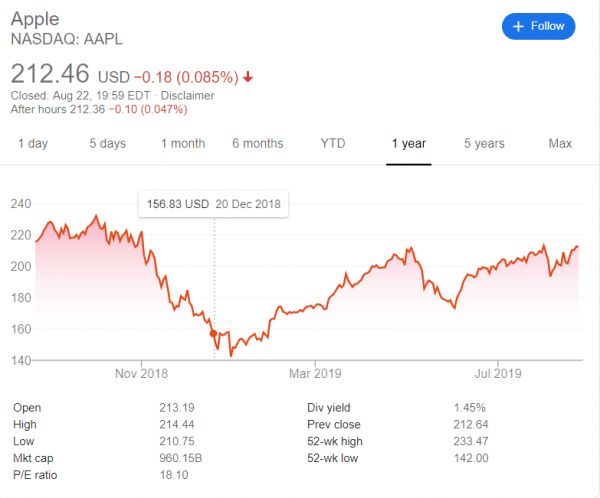Click the Nov 2018 axis label
This screenshot has height=498, width=600.
[x=142, y=374]
